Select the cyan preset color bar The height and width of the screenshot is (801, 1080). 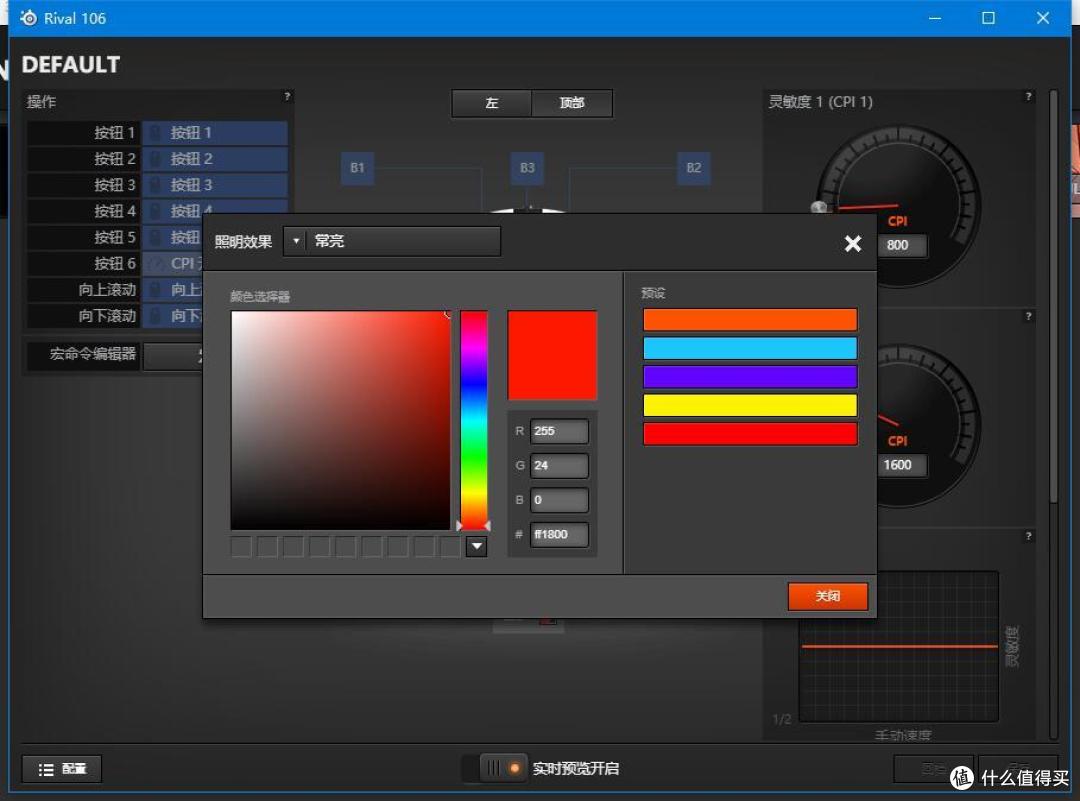750,348
